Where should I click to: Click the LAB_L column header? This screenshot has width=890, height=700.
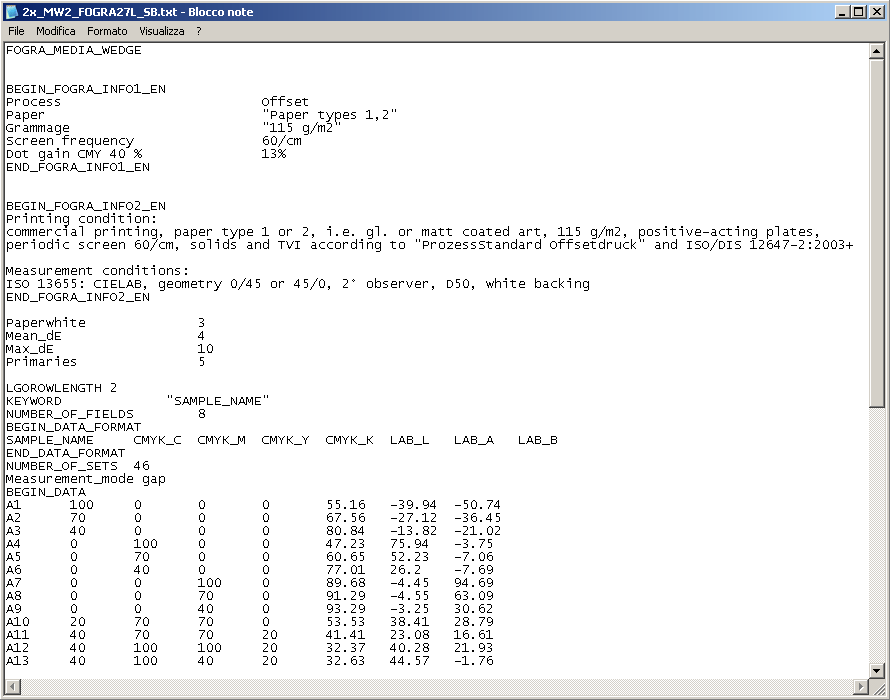pos(409,440)
